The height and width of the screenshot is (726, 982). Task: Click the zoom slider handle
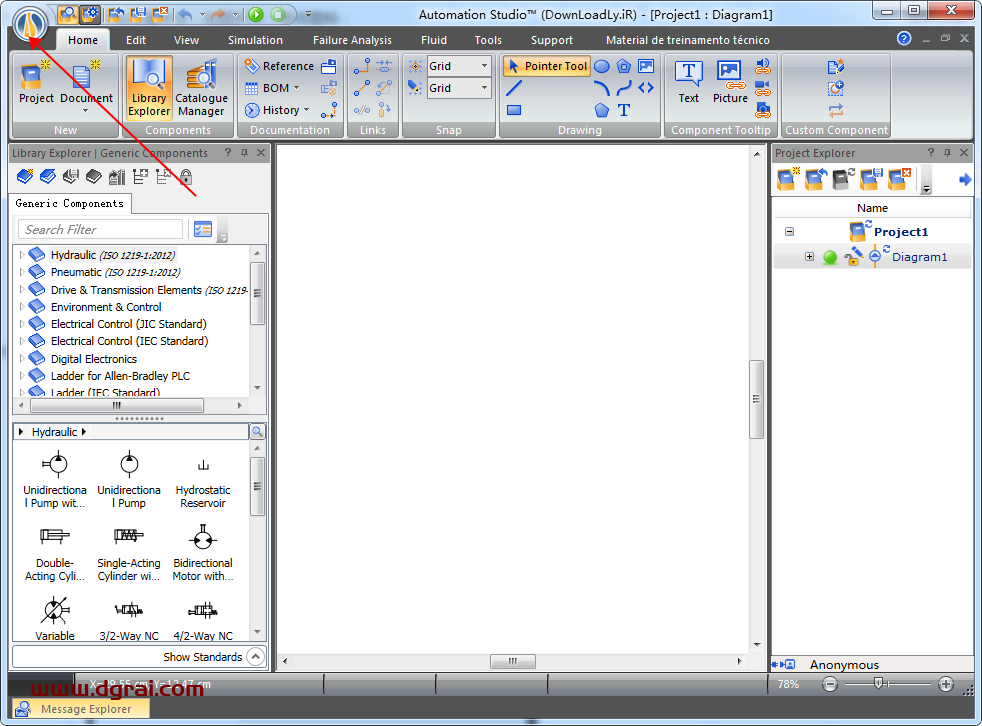click(878, 683)
